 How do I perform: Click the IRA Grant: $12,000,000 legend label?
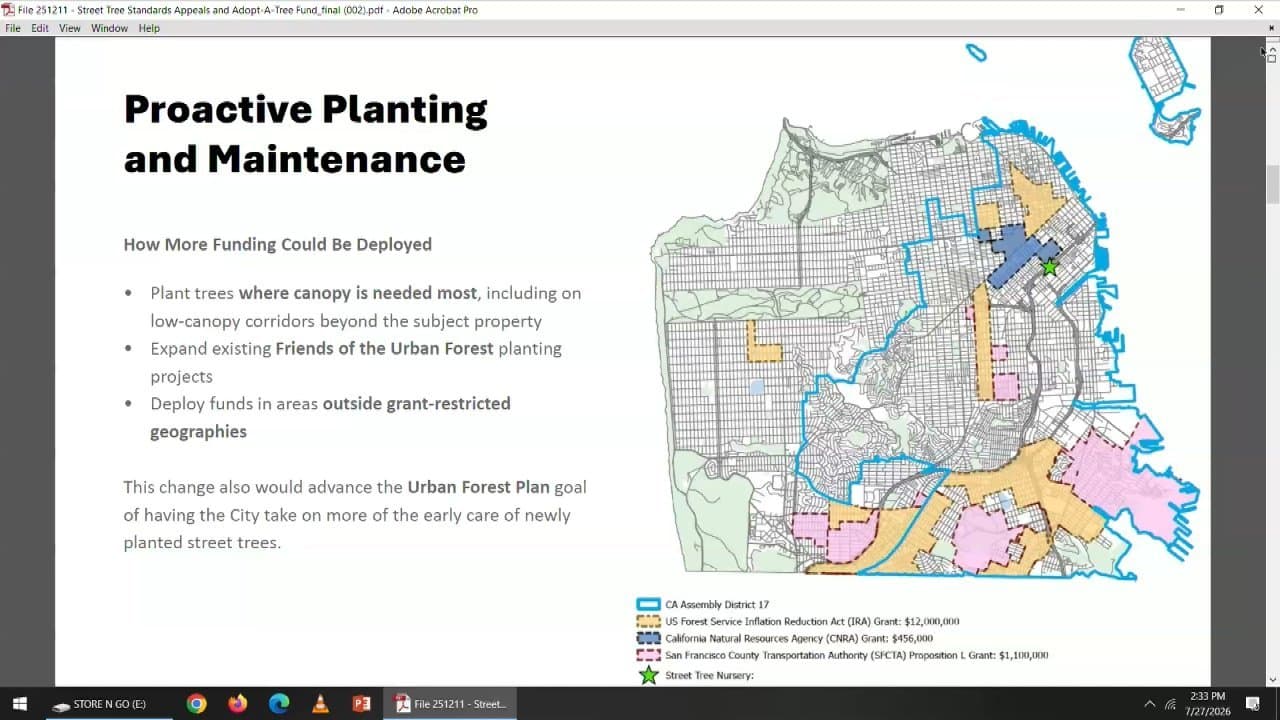click(812, 621)
